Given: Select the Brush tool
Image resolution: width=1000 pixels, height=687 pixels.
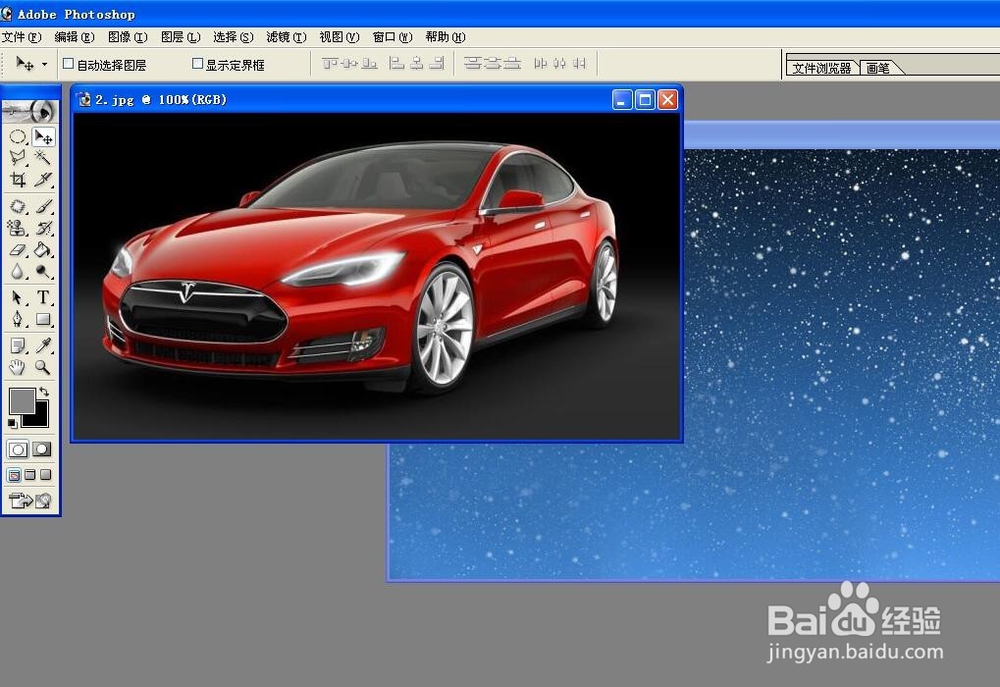Looking at the screenshot, I should point(43,206).
